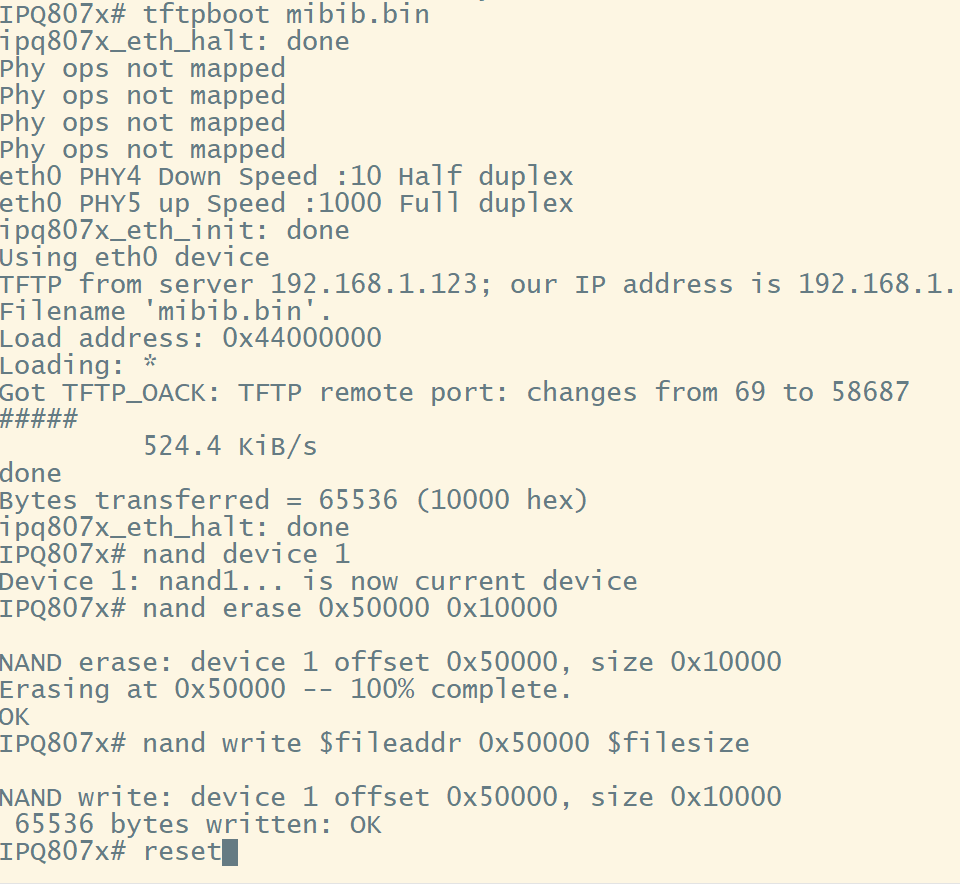This screenshot has height=884, width=960.
Task: Click the 'reset' command text
Action: pos(182,852)
